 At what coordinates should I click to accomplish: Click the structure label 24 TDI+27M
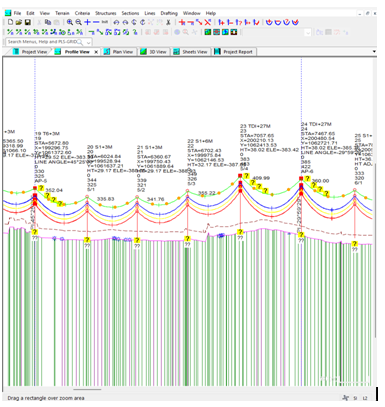[x=316, y=124]
